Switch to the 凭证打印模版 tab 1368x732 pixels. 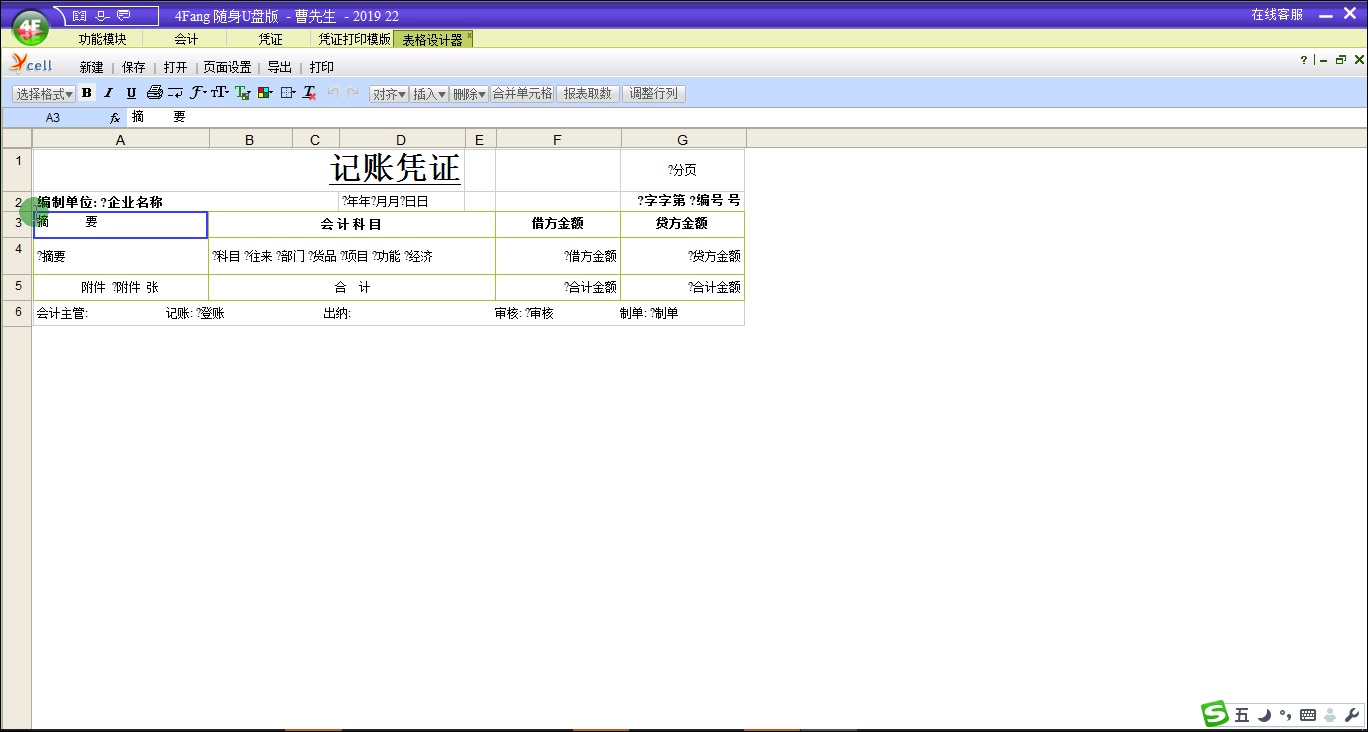[x=351, y=38]
